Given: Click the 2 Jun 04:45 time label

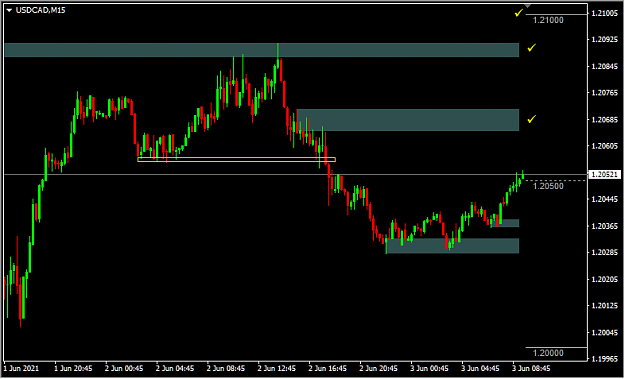Looking at the screenshot, I should 175,368.
